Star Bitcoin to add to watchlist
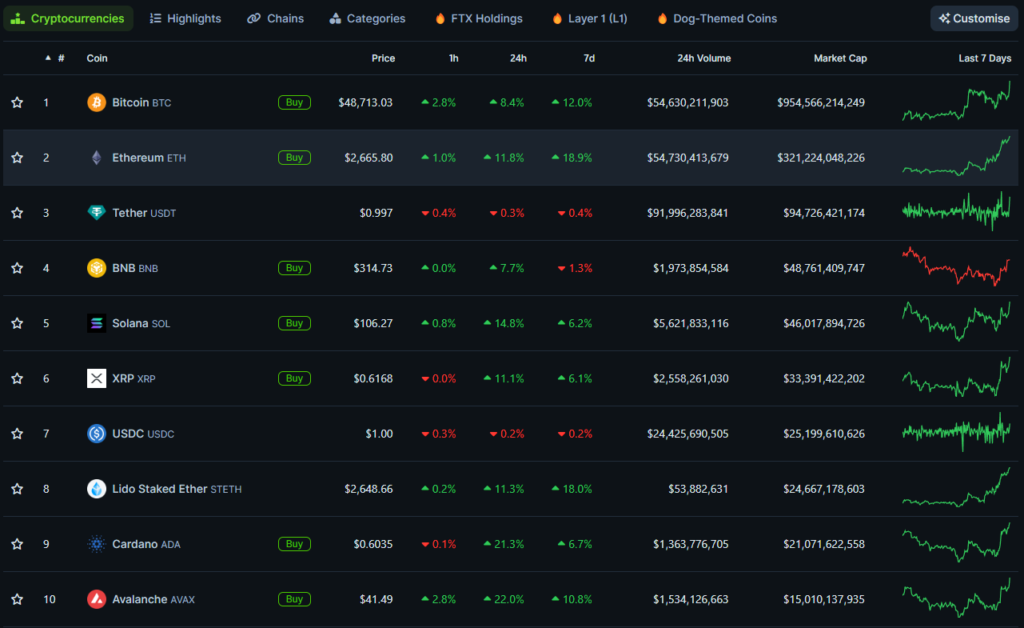 17,102
